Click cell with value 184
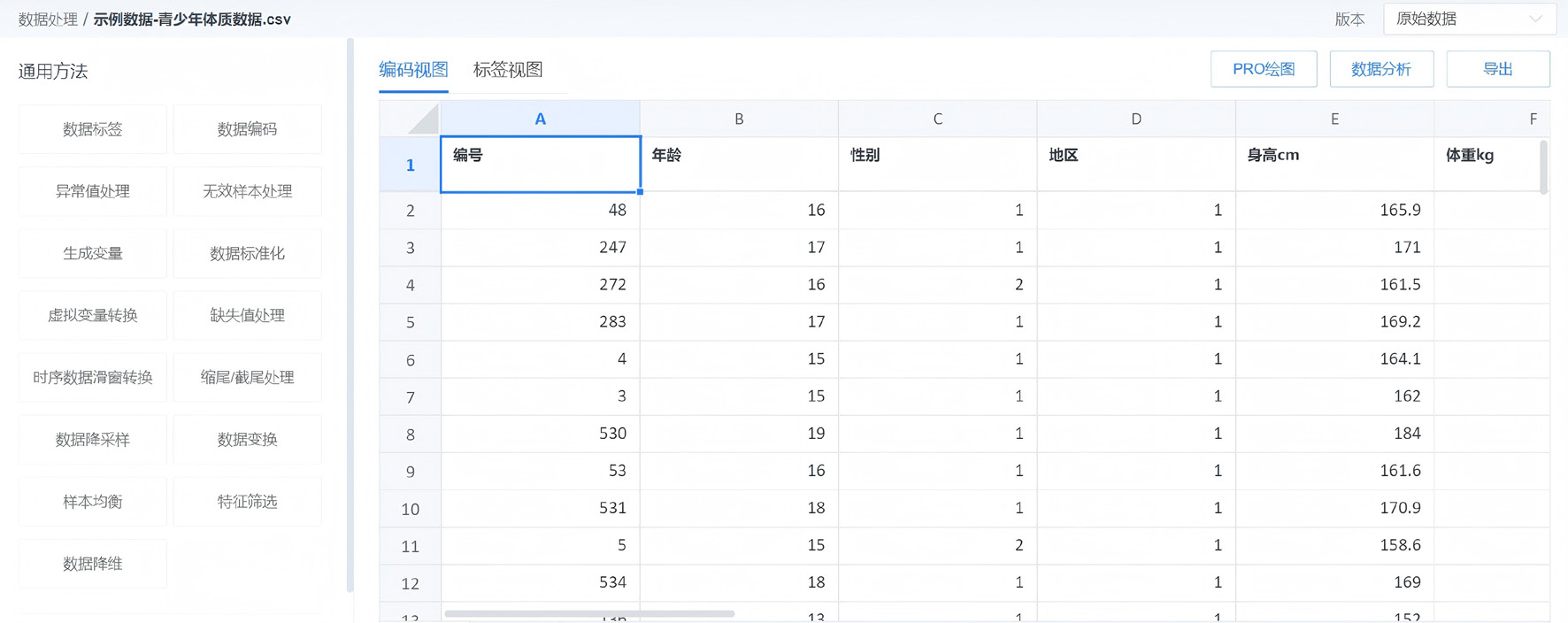The image size is (1568, 623). [x=1334, y=434]
